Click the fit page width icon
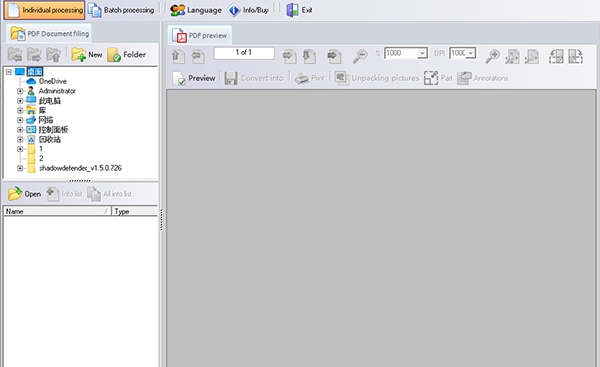Viewport: 600px width, 367px height. click(556, 56)
